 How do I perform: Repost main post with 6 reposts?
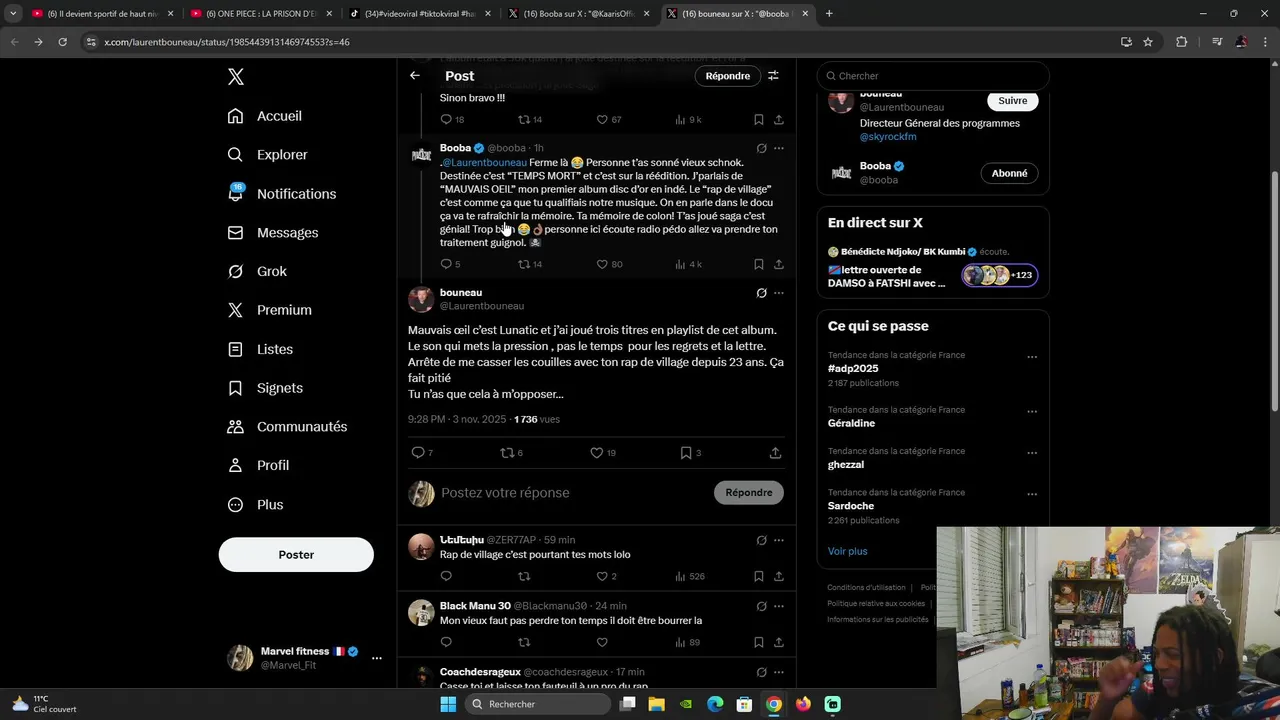point(507,453)
